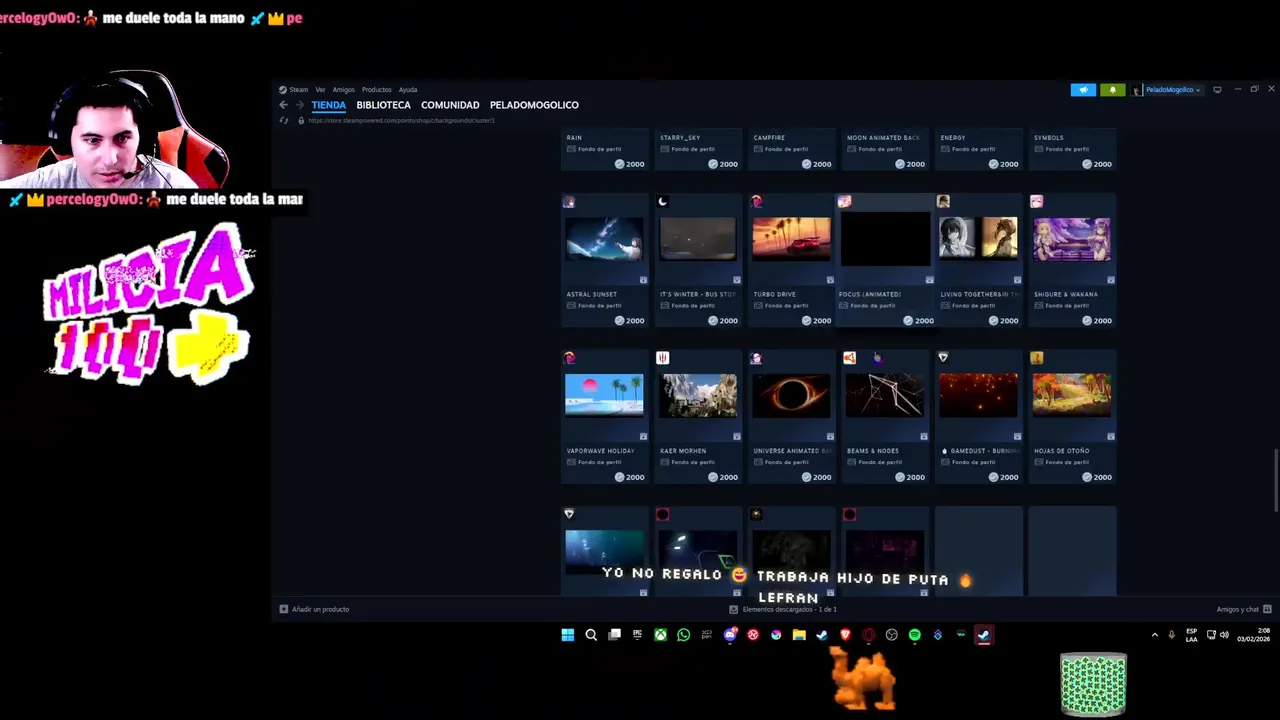1280x720 pixels.
Task: Click the Steam store URL address field
Action: tap(401, 121)
